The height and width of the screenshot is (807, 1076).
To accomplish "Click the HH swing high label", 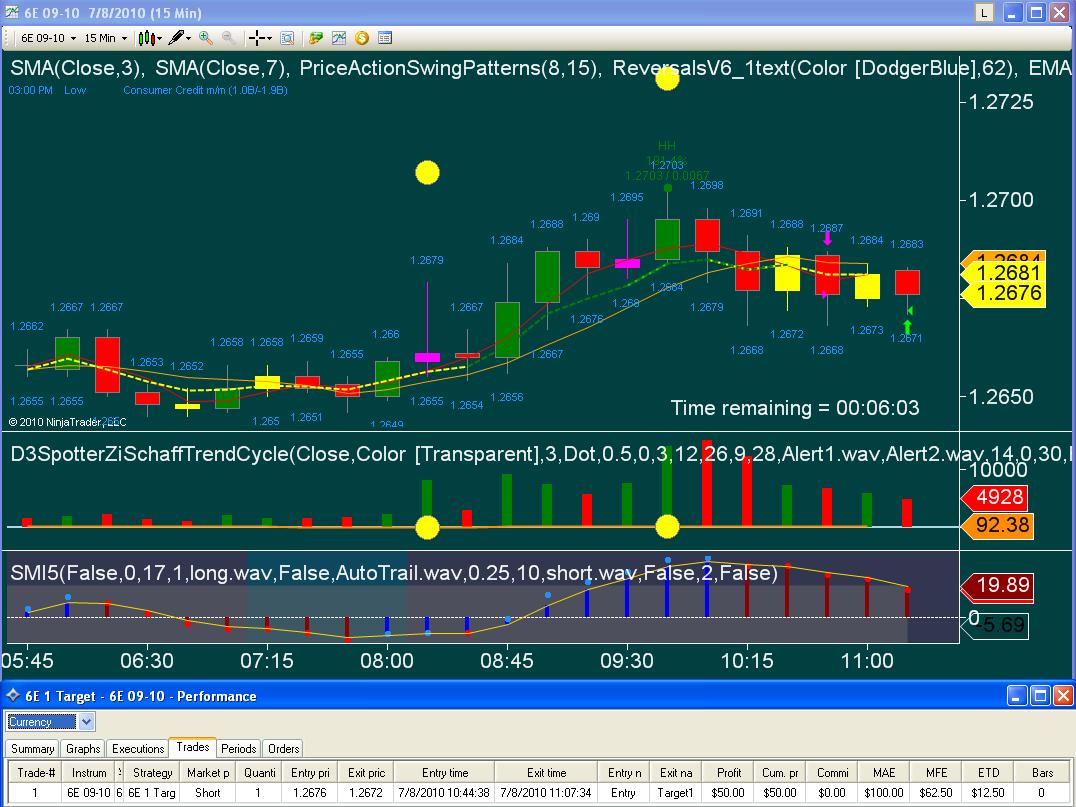I will pos(667,145).
